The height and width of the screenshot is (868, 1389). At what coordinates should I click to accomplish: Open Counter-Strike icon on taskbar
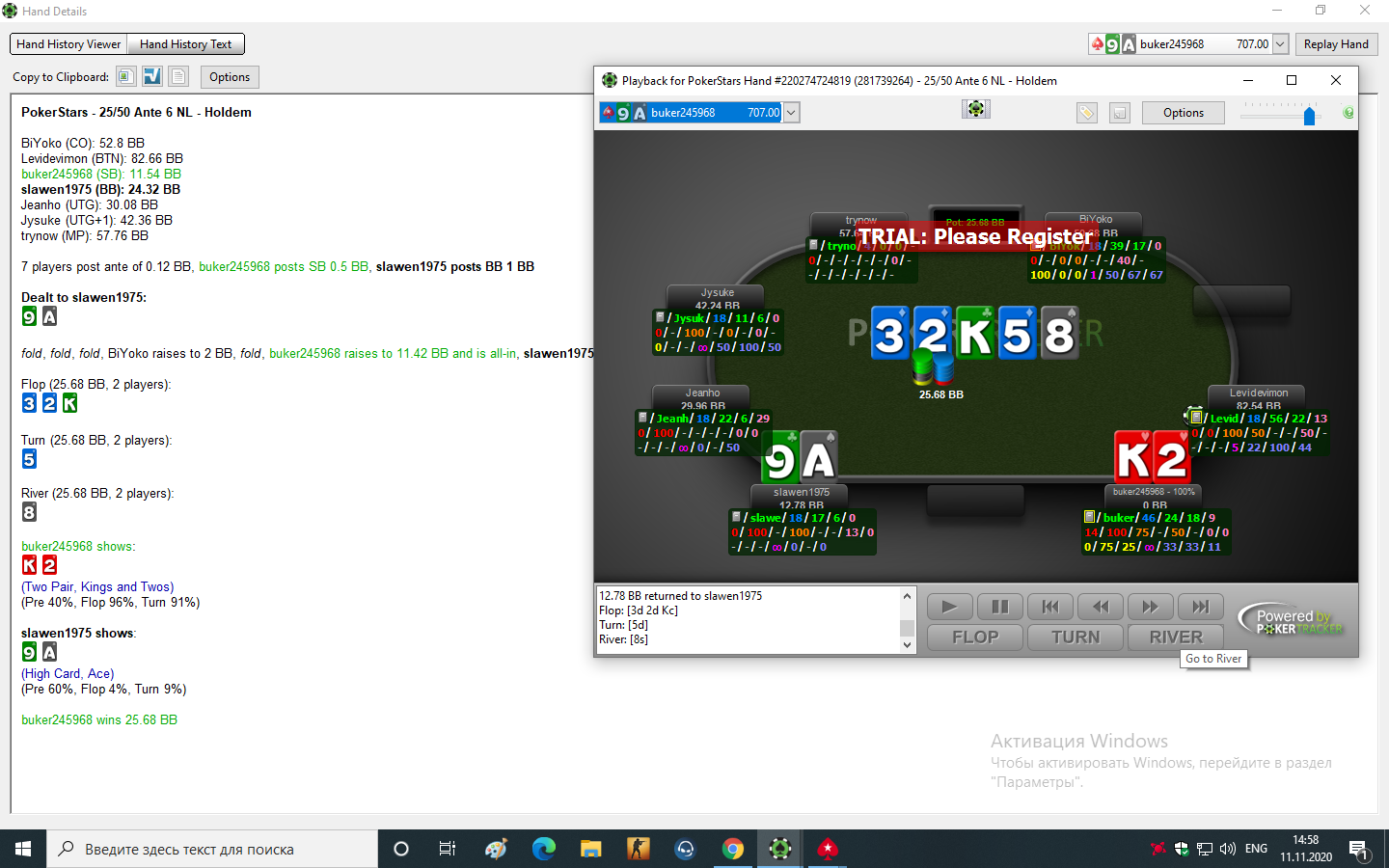[639, 849]
